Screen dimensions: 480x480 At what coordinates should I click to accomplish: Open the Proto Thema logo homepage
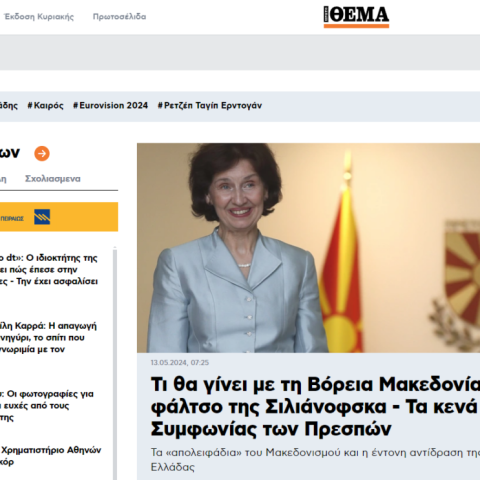click(356, 17)
